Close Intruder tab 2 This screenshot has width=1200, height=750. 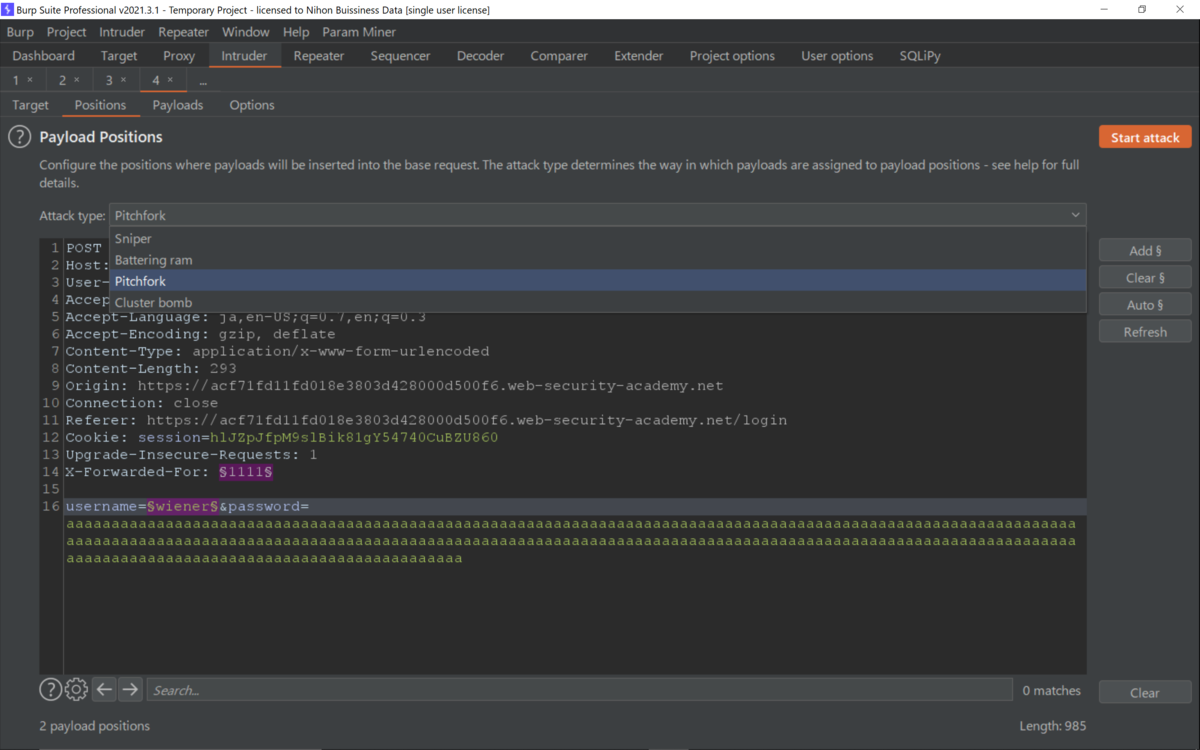tap(77, 80)
